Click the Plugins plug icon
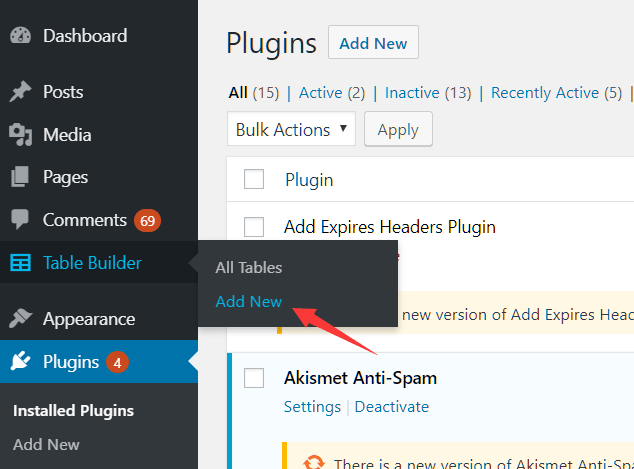 tap(20, 362)
